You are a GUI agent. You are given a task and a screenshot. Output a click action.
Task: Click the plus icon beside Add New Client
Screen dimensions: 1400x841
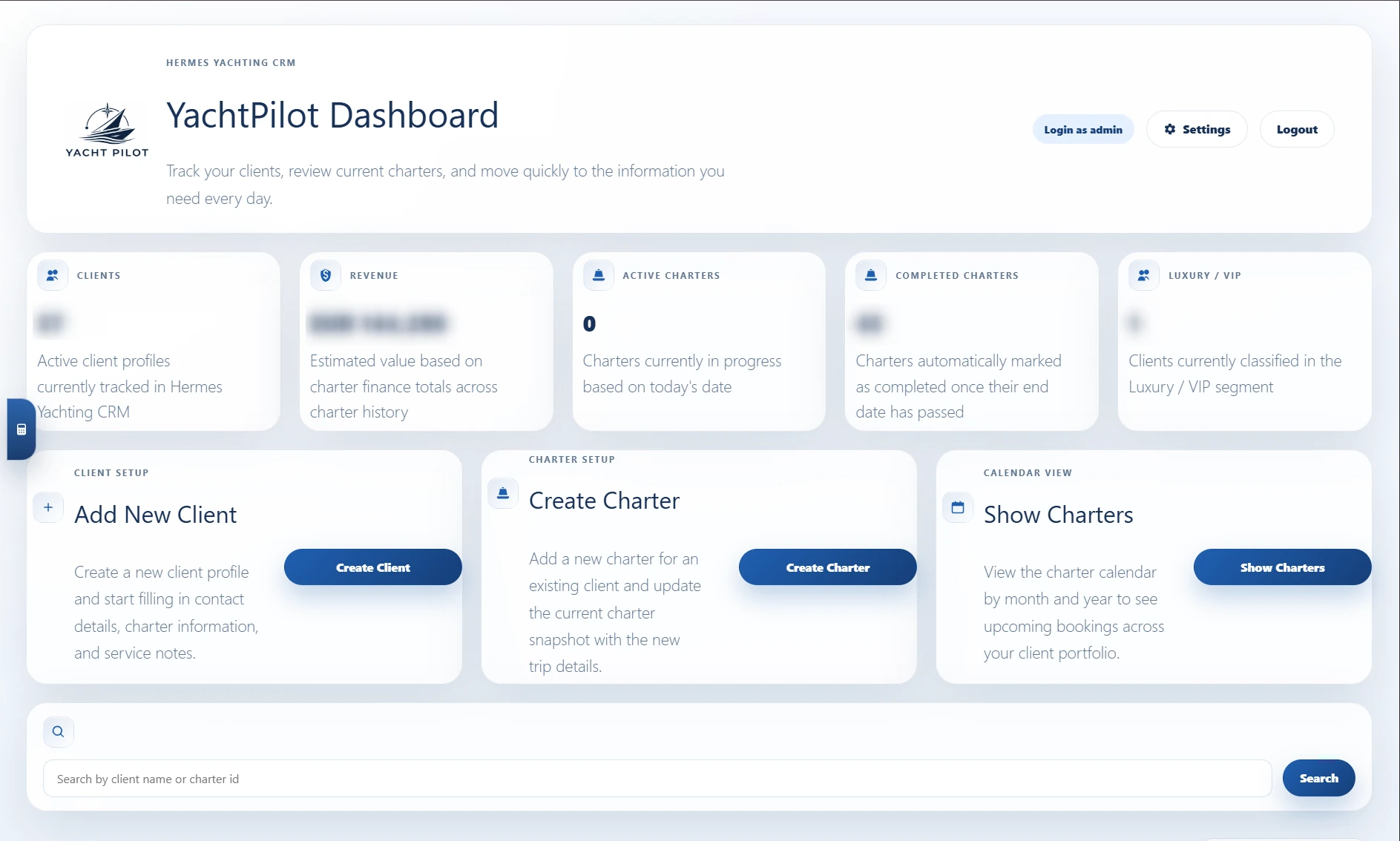(x=48, y=507)
